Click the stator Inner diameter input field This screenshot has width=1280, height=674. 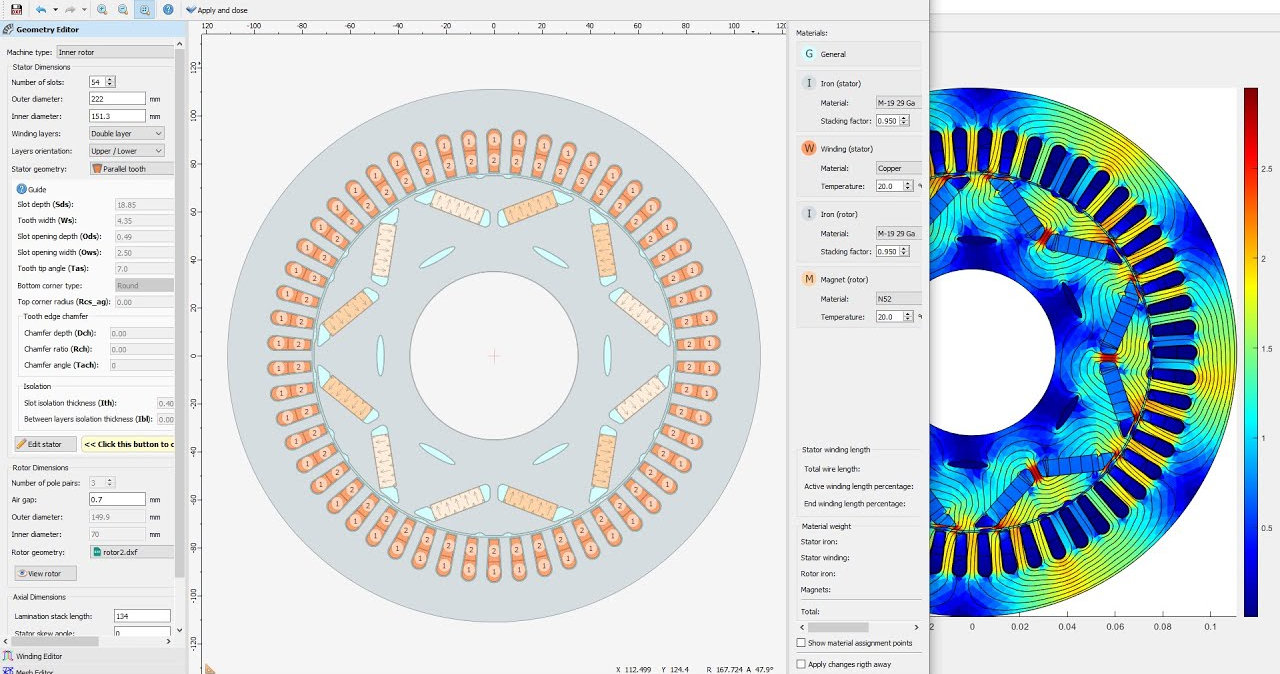tap(117, 116)
